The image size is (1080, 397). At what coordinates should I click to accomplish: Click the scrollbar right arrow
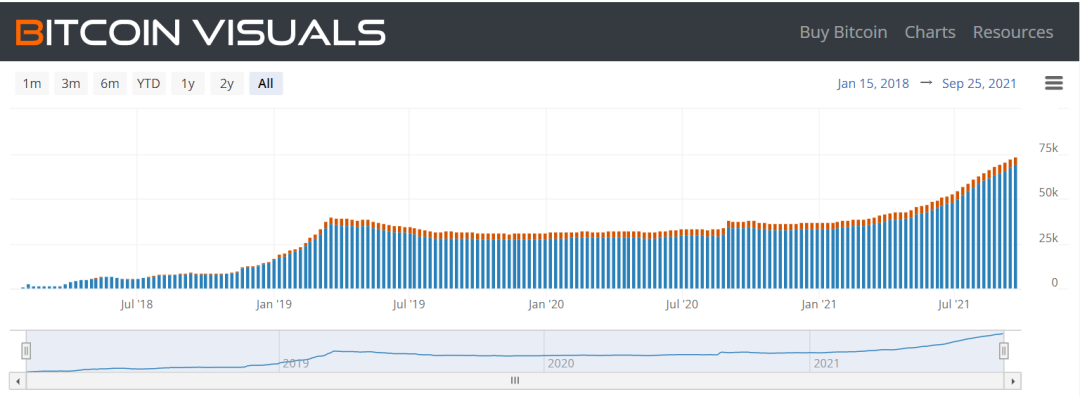pyautogui.click(x=1012, y=380)
